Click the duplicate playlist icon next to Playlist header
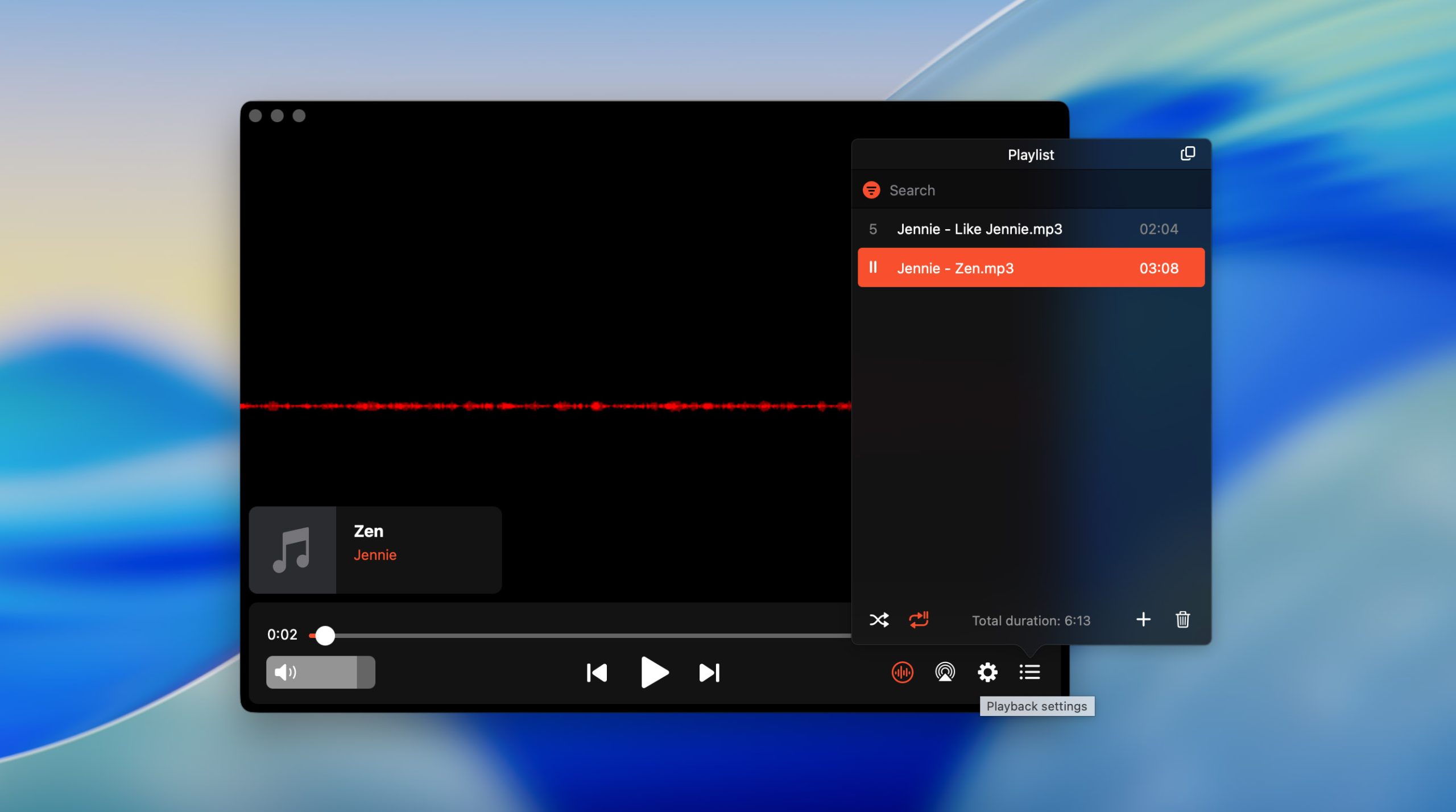Image resolution: width=1456 pixels, height=812 pixels. click(1188, 154)
